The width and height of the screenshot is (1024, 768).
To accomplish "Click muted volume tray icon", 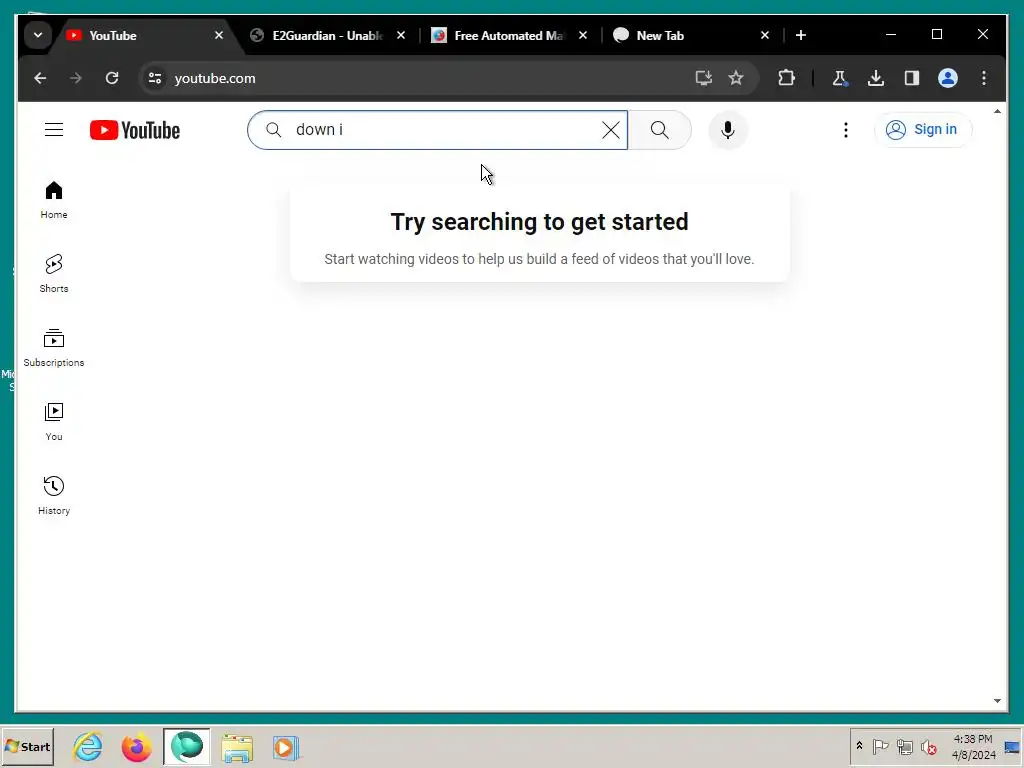I will click(x=929, y=746).
